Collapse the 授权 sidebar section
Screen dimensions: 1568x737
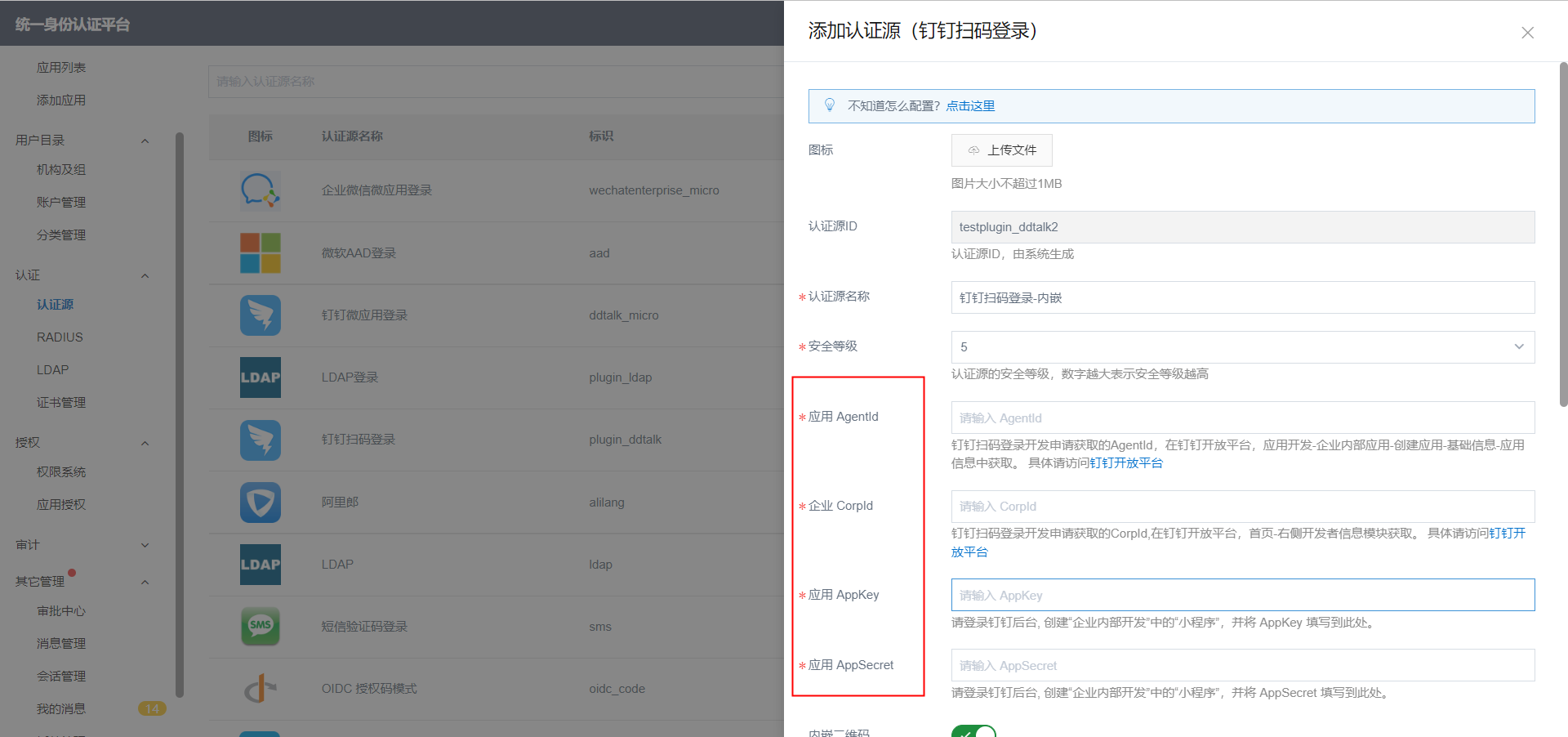145,443
